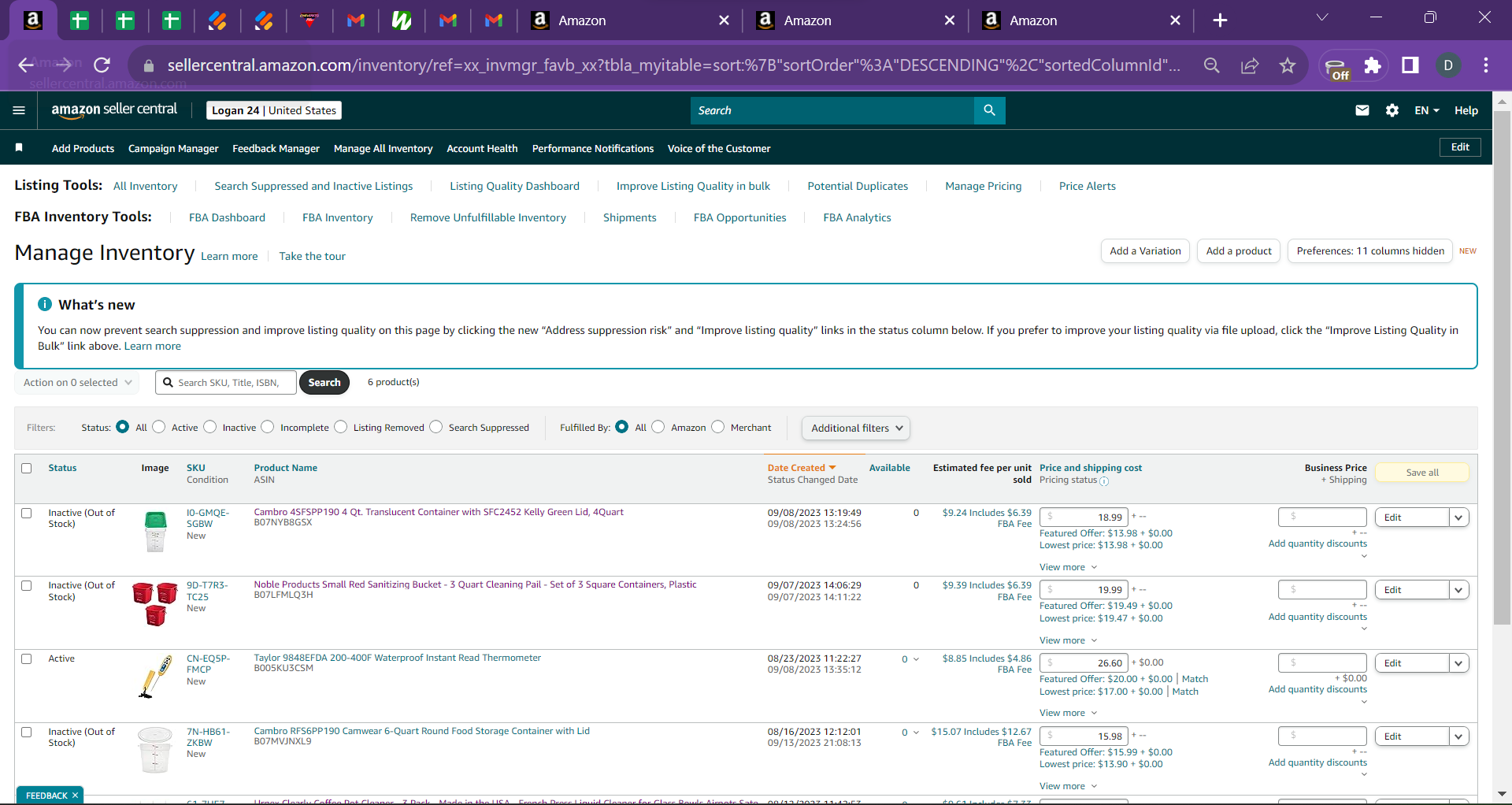Expand View more for the Cambro 4SFSPP190 row
The image size is (1512, 805).
point(1068,567)
